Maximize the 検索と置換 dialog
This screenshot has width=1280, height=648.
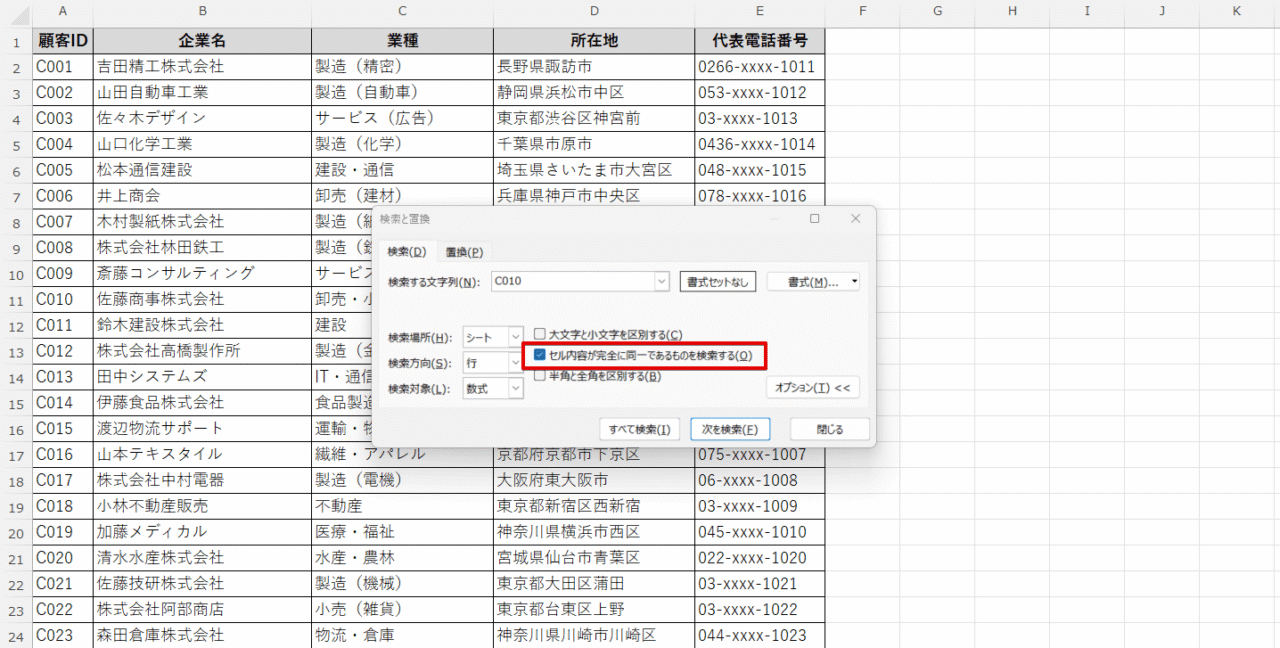click(x=814, y=219)
